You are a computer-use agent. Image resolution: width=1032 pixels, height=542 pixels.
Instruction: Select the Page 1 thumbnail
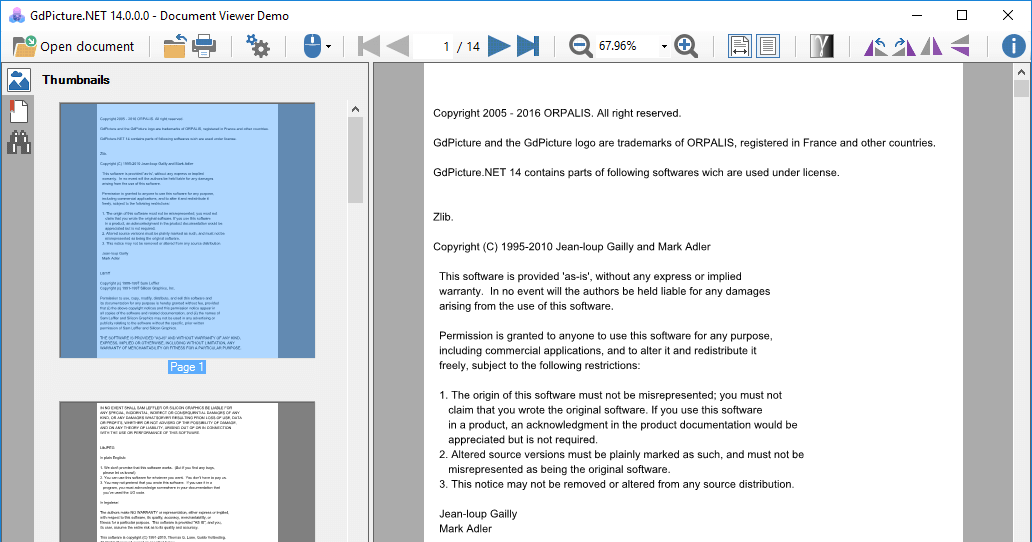[187, 230]
